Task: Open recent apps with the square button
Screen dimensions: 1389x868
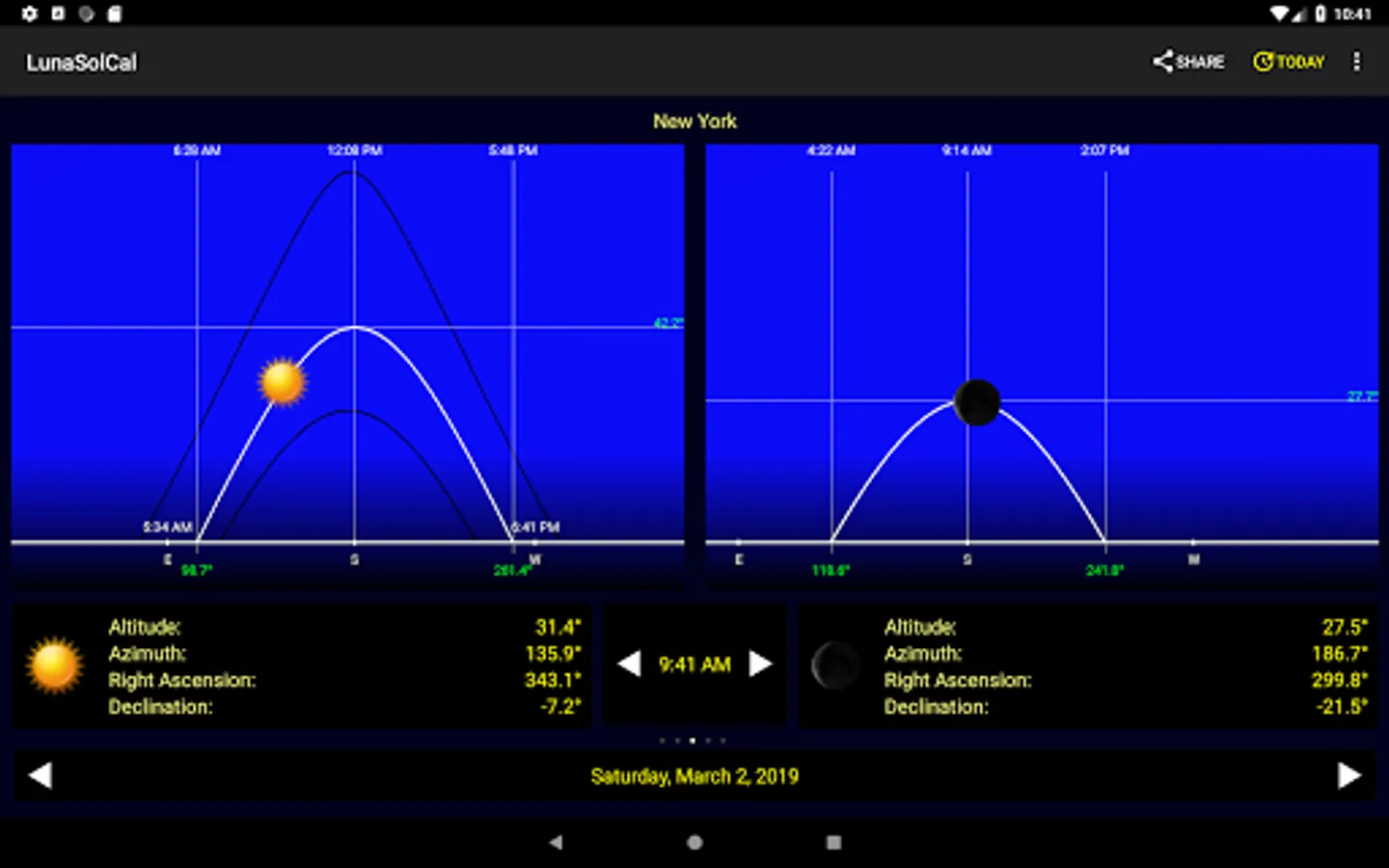Action: tap(834, 842)
